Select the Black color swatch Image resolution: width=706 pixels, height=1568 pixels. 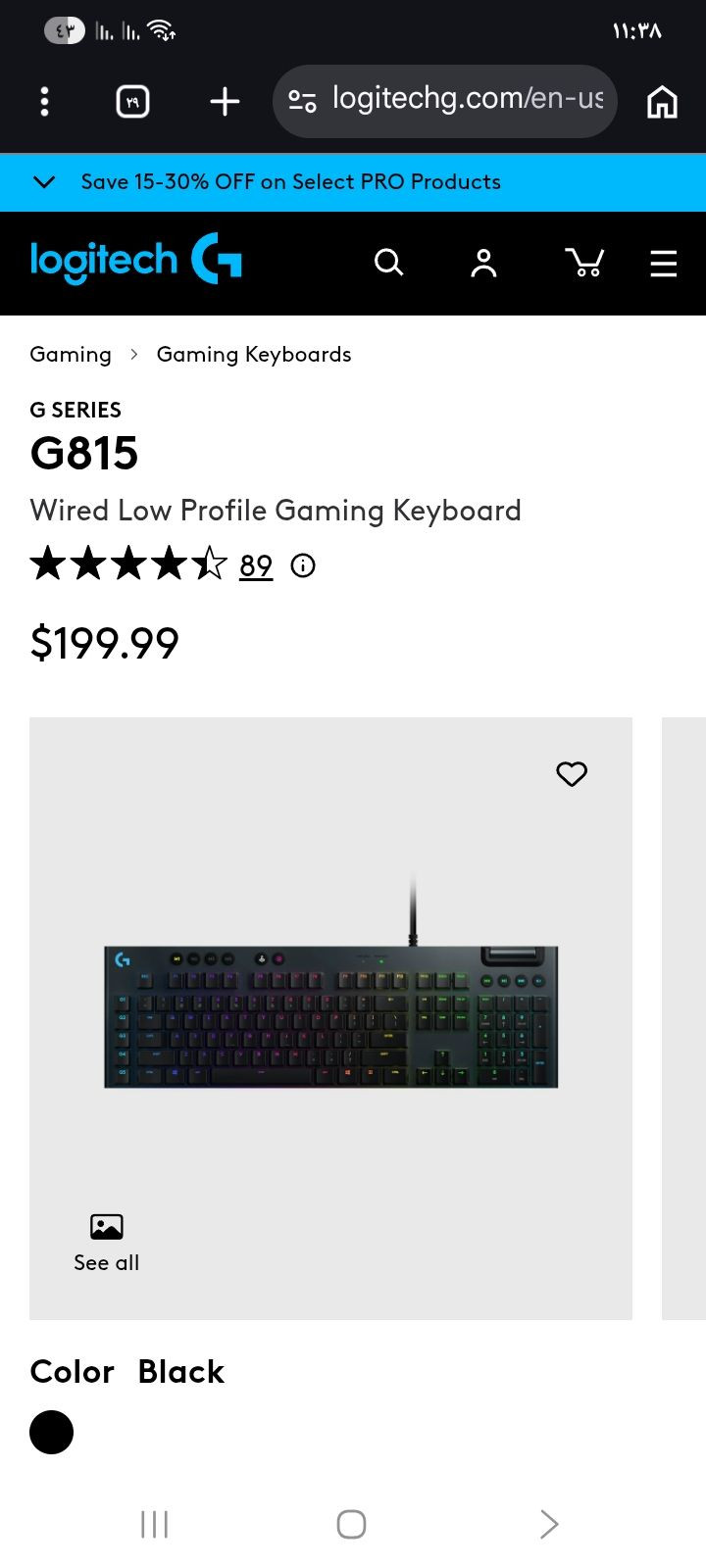[x=52, y=1432]
